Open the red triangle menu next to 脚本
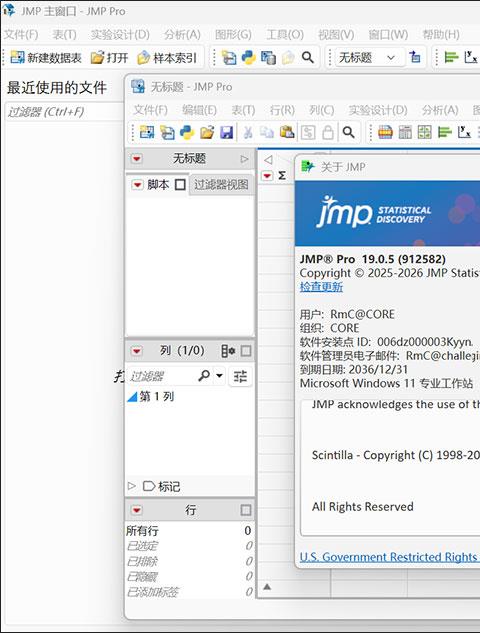 point(138,184)
